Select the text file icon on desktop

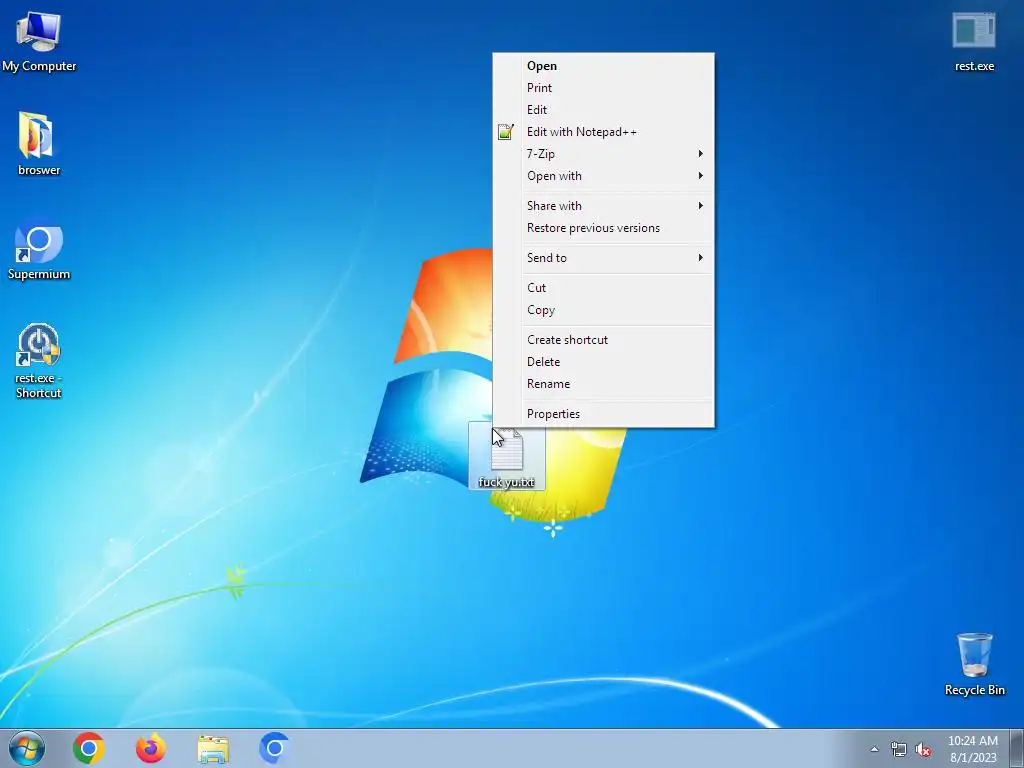[x=507, y=456]
